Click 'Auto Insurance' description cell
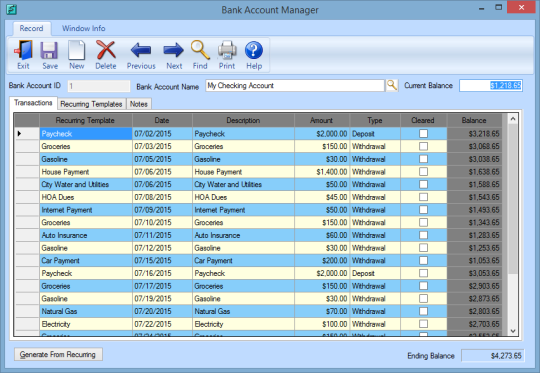Viewport: 540px width, 373px height. click(243, 235)
